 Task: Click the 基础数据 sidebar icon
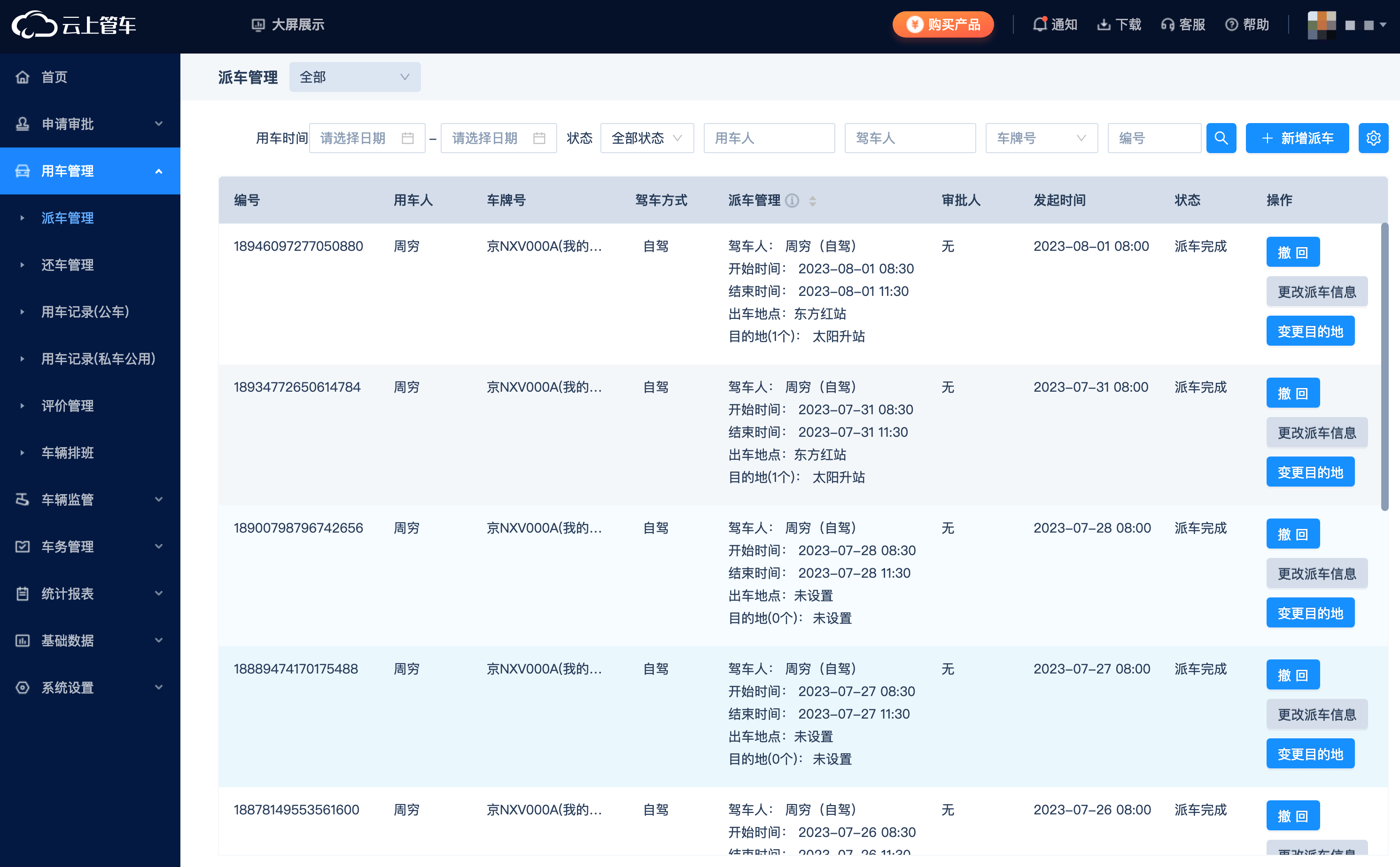23,641
